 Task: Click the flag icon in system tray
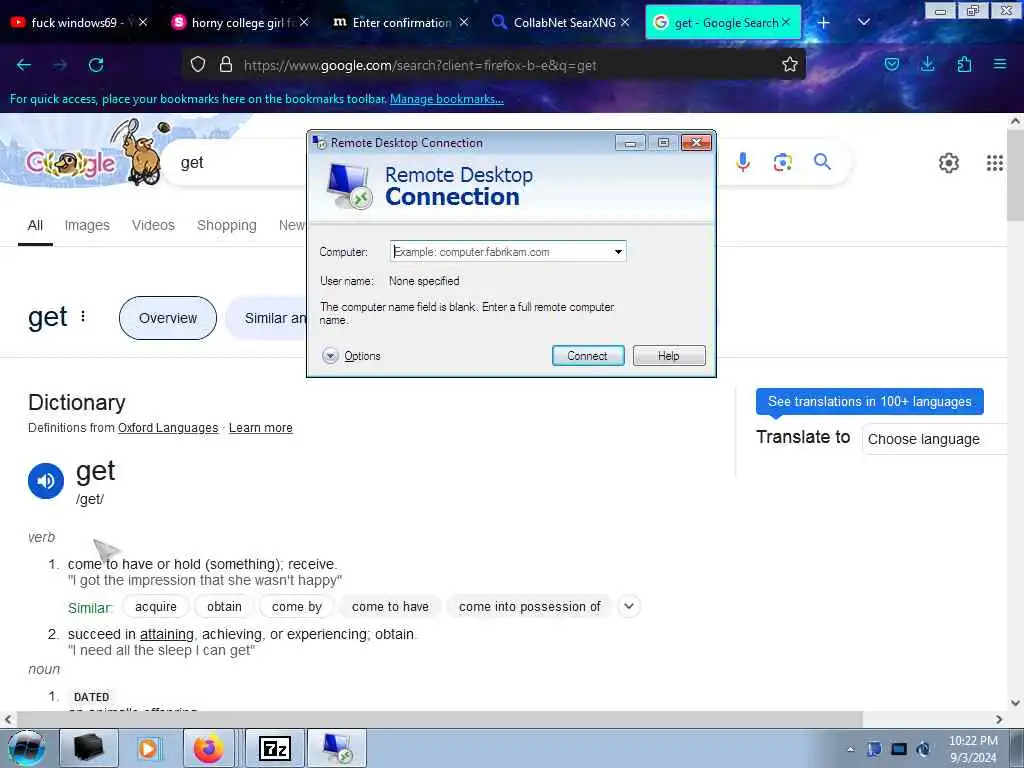click(x=874, y=749)
